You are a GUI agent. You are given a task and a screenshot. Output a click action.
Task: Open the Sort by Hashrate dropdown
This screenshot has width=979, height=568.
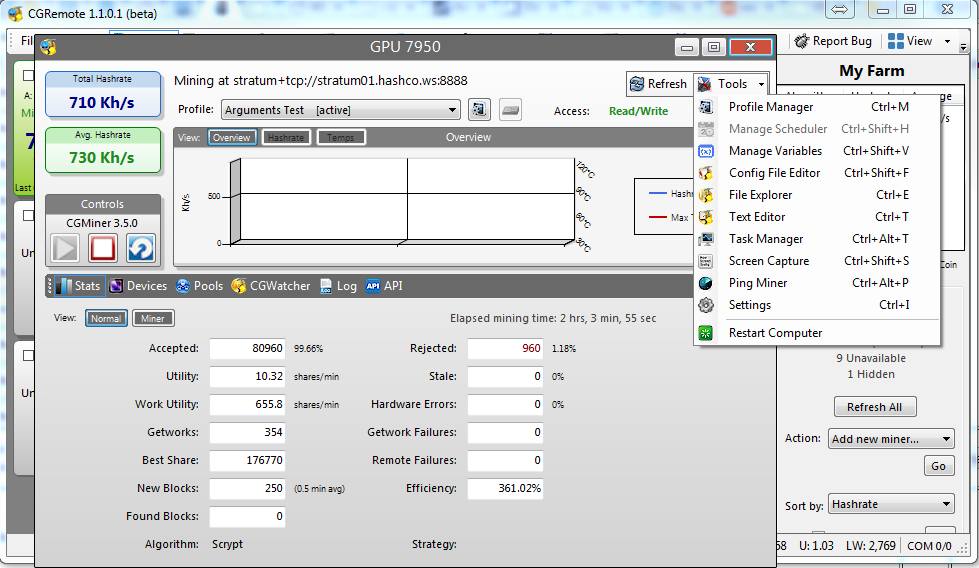tap(891, 504)
